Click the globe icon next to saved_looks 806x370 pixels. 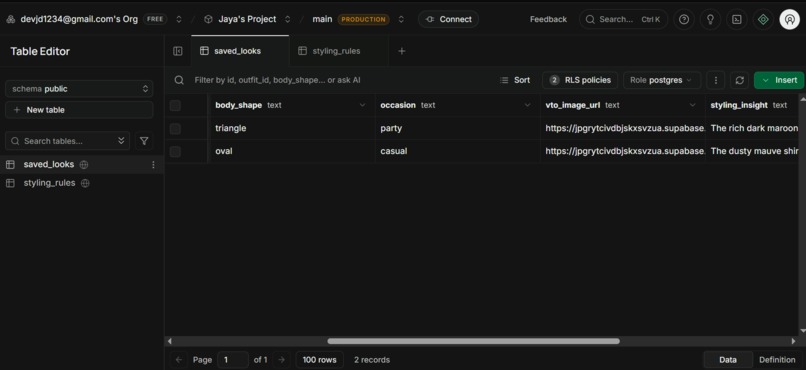point(84,164)
